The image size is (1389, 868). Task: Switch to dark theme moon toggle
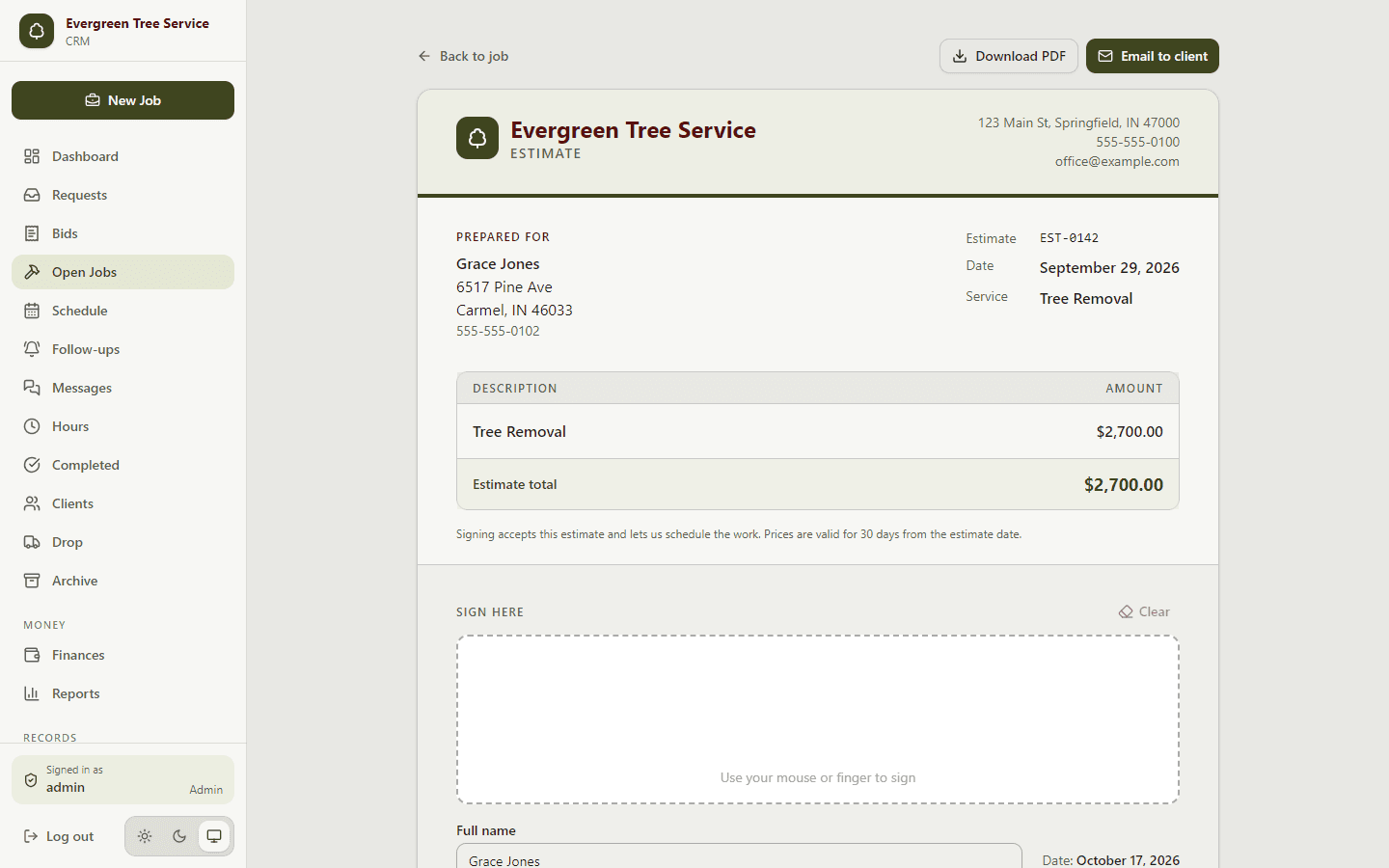pyautogui.click(x=179, y=836)
